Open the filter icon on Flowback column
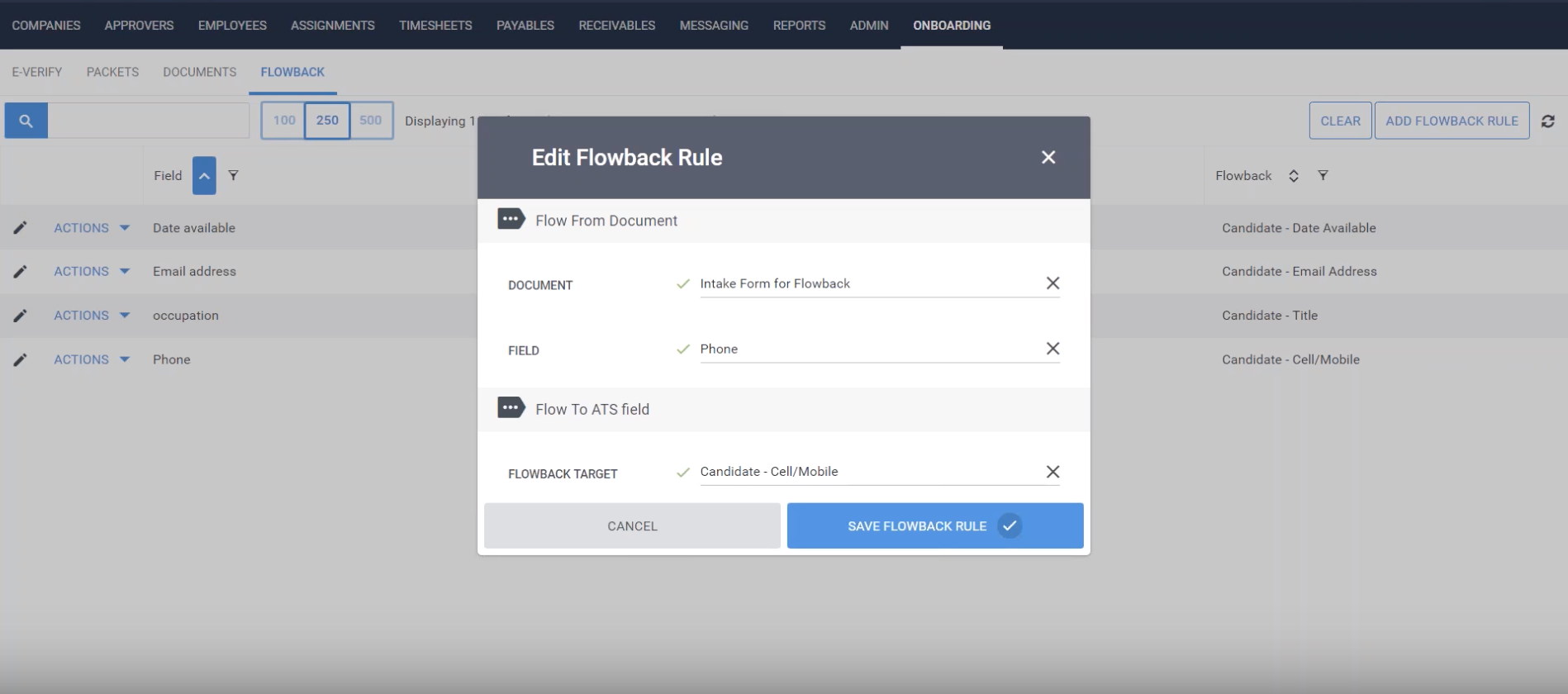Image resolution: width=1568 pixels, height=694 pixels. [x=1323, y=175]
